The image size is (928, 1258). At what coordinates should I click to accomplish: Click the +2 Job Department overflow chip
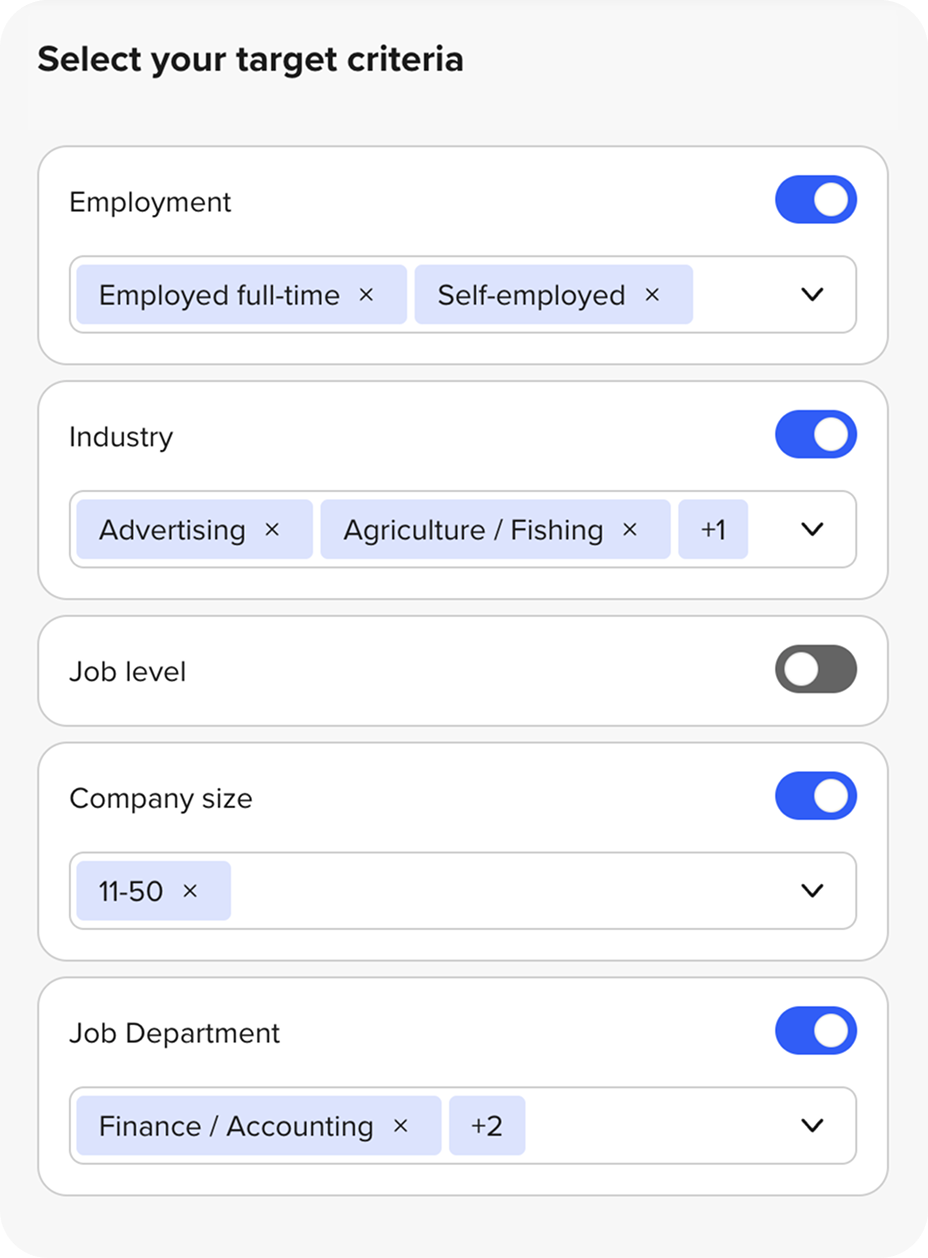tap(487, 1126)
